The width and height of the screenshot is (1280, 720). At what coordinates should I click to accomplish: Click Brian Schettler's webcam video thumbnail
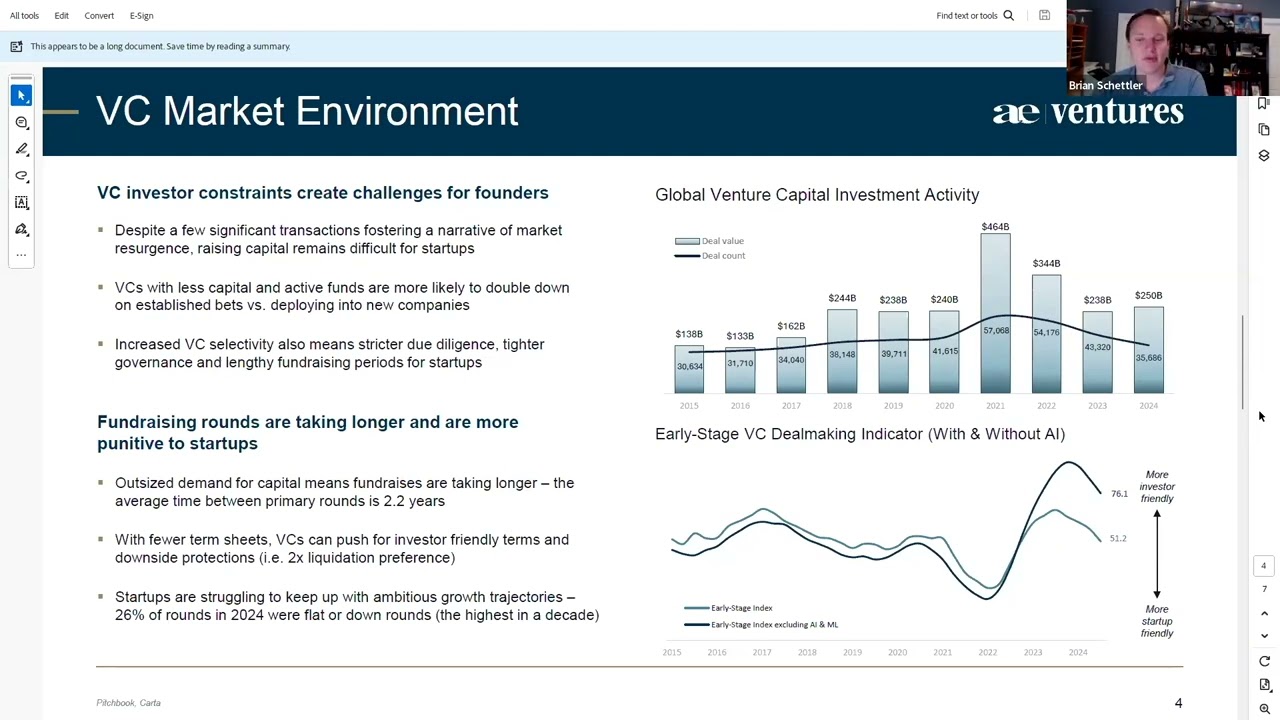[1173, 48]
